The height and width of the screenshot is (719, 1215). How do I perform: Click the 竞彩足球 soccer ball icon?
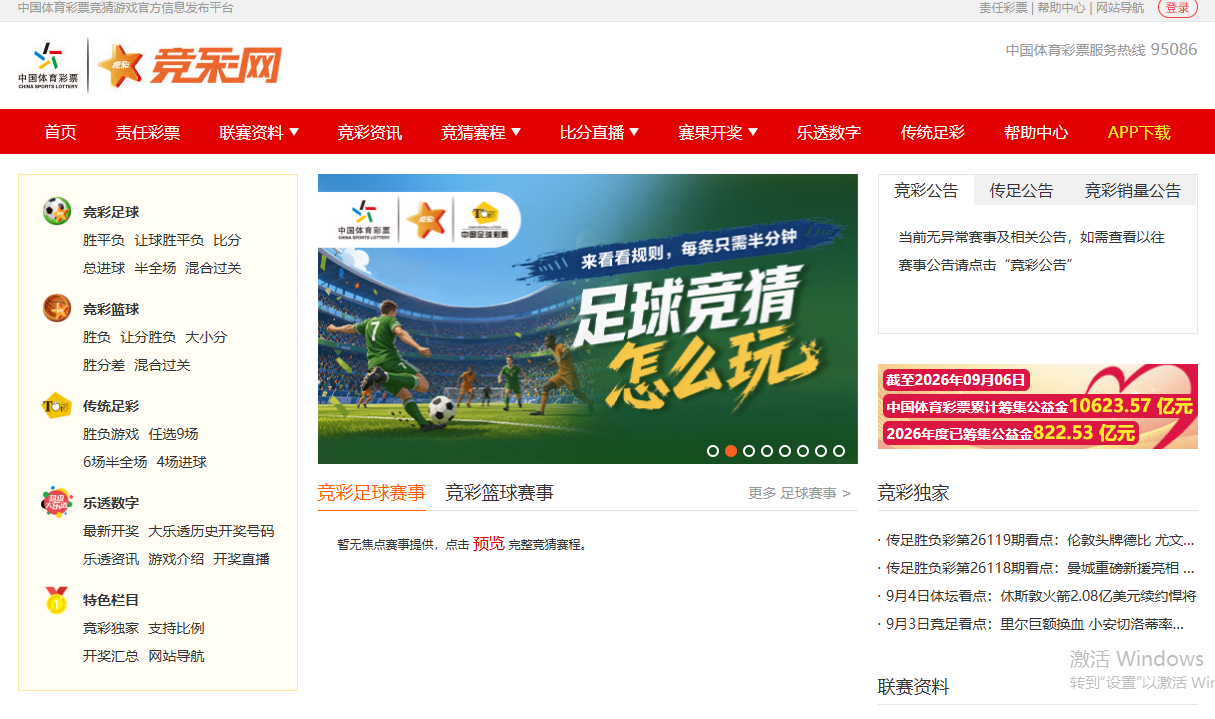[x=57, y=211]
